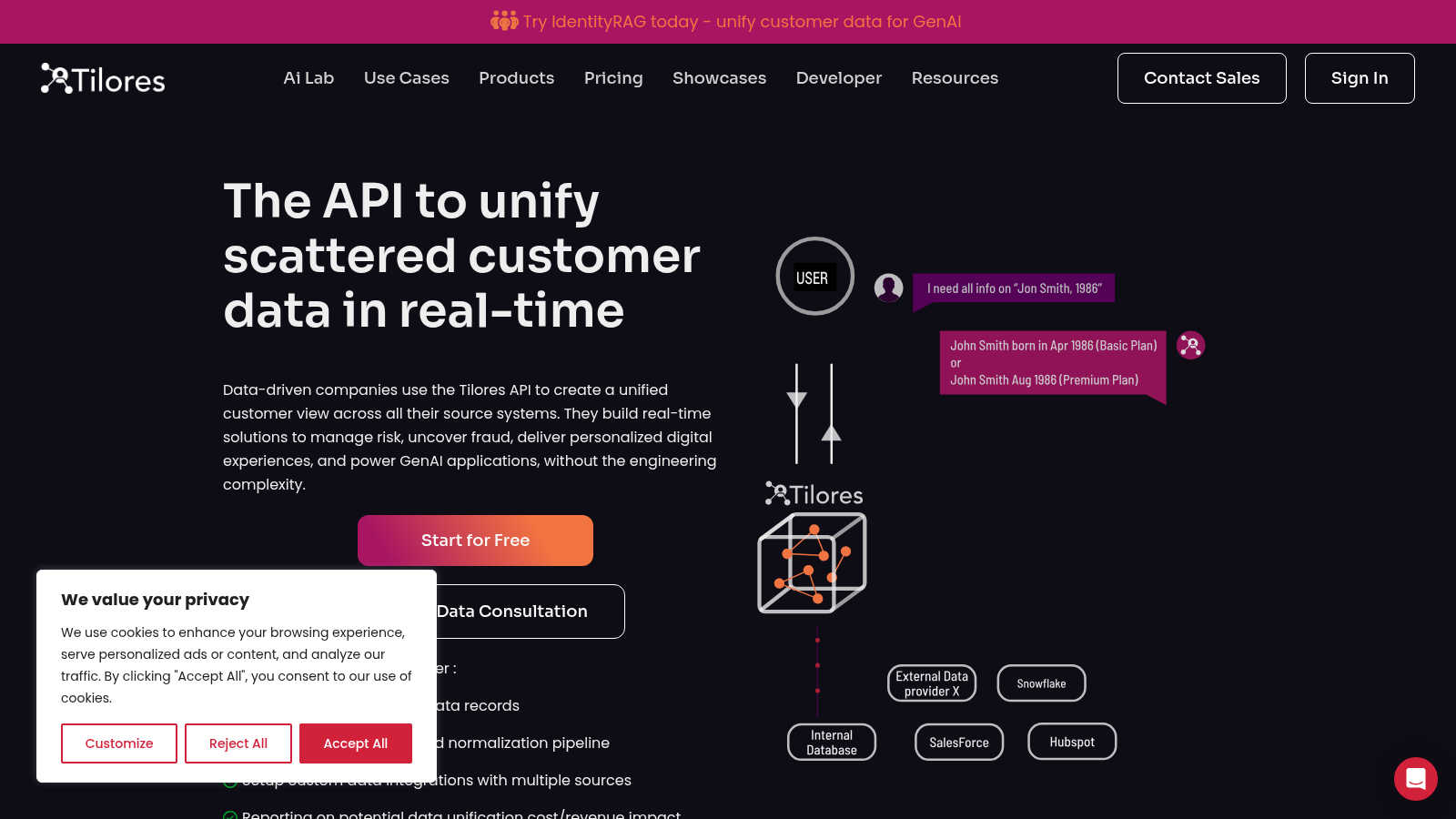The image size is (1456, 819).
Task: Click the people icon in the top banner
Action: (x=504, y=21)
